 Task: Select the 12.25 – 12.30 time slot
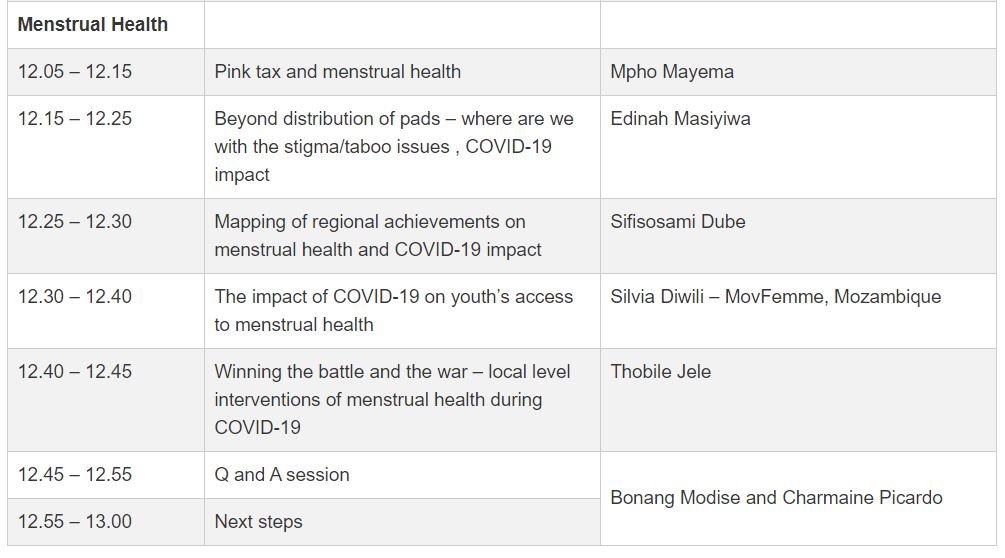pyautogui.click(x=75, y=222)
